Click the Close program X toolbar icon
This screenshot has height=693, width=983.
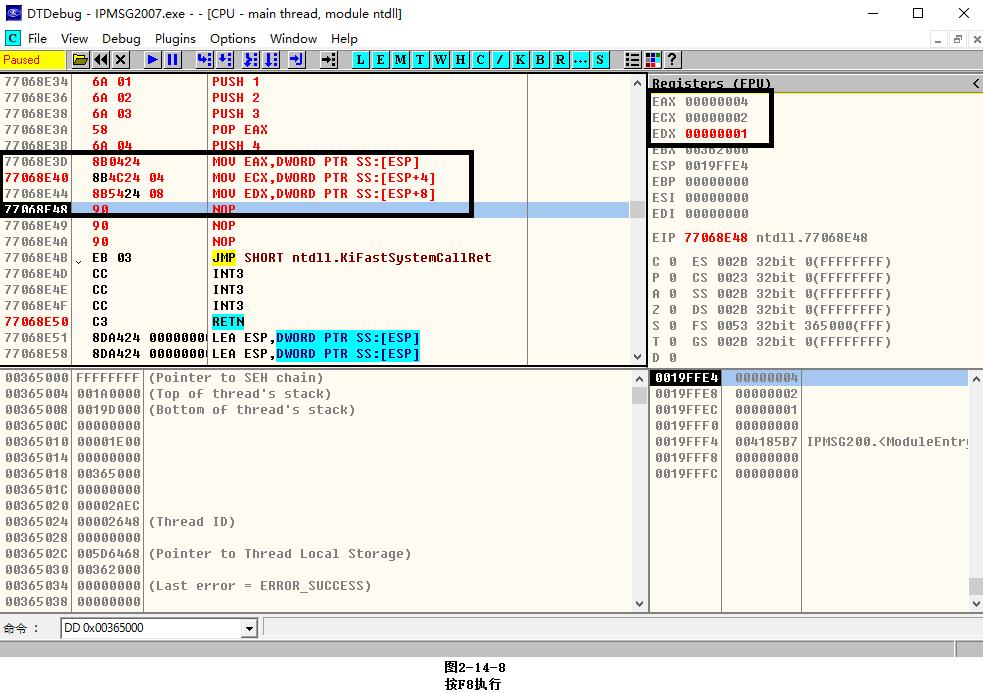(120, 60)
